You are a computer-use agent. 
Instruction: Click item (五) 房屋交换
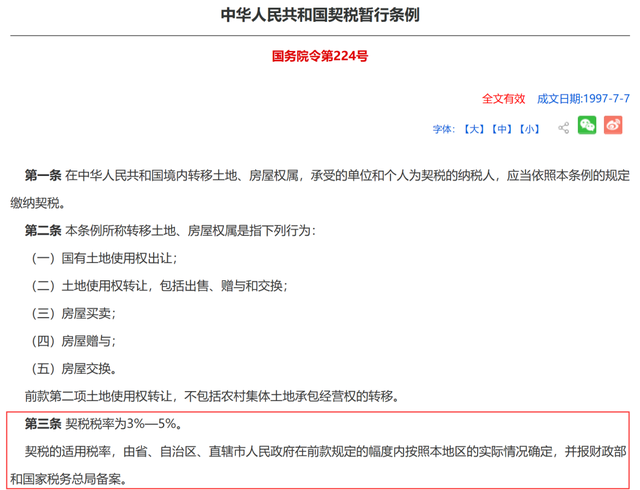[x=73, y=369]
